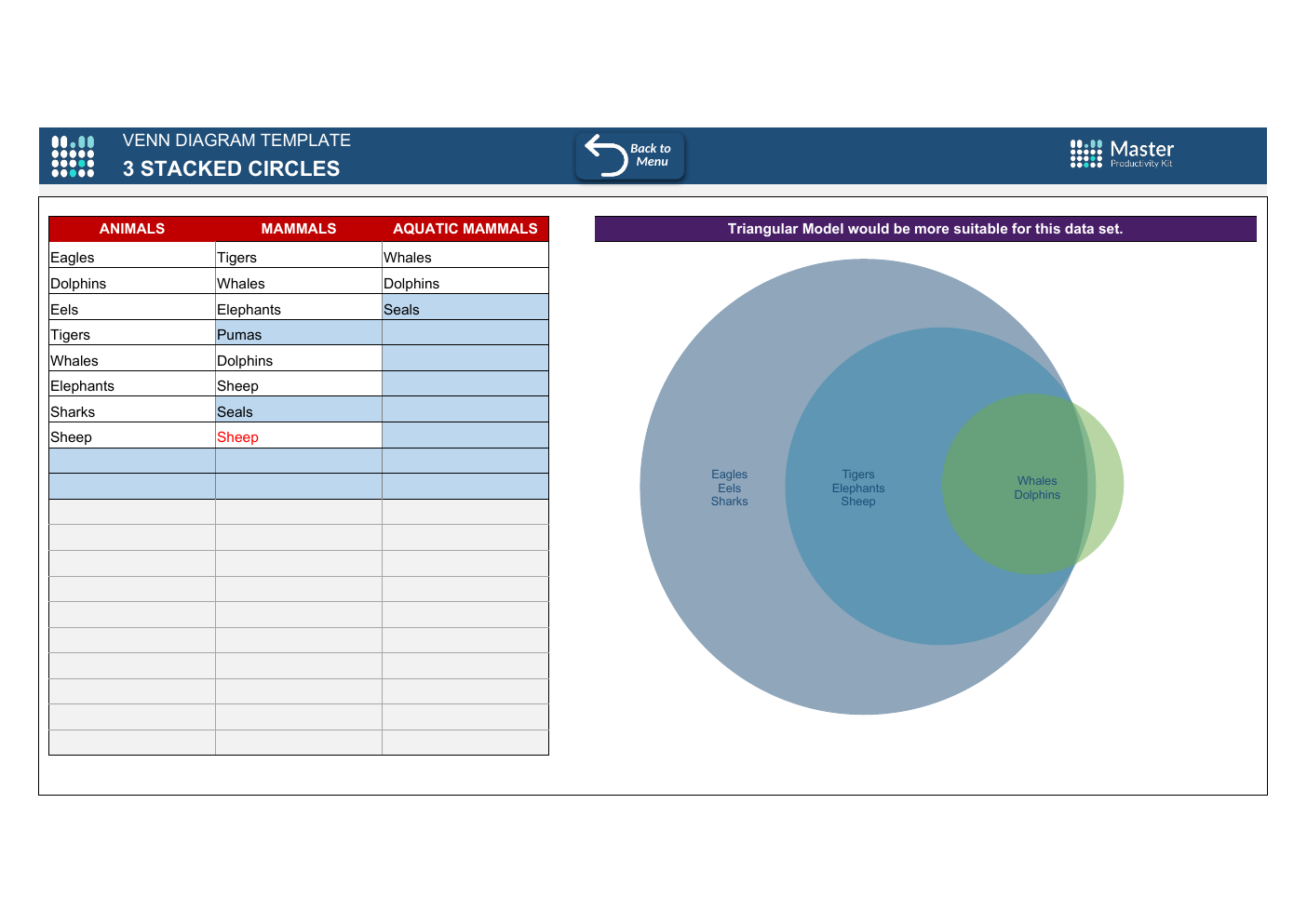This screenshot has width=1307, height=924.
Task: Click the Elephants cell in Animals column
Action: tap(132, 385)
